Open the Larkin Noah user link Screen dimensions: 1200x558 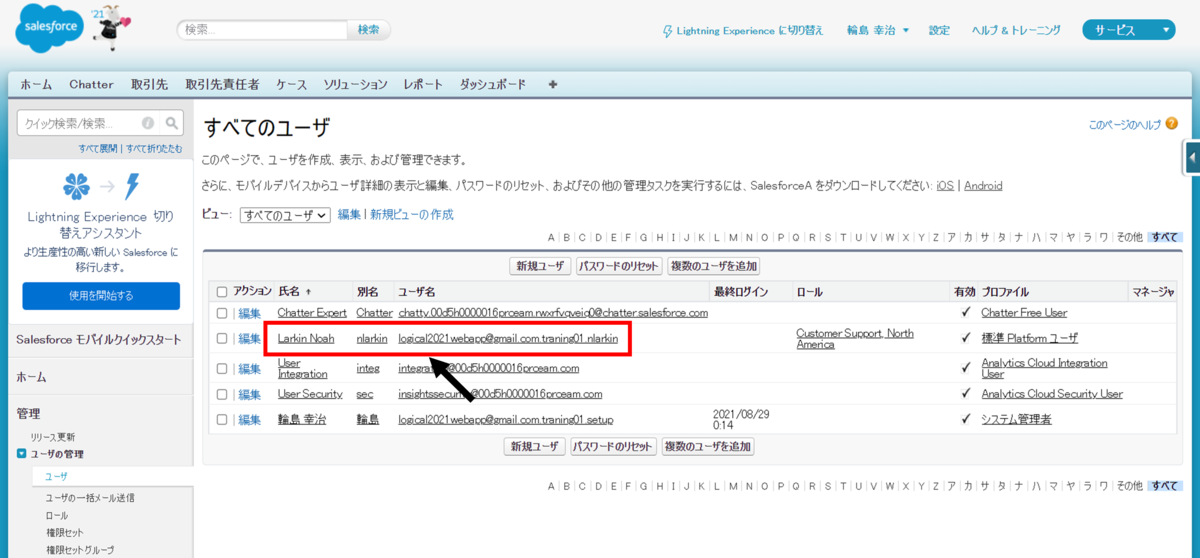tap(306, 339)
